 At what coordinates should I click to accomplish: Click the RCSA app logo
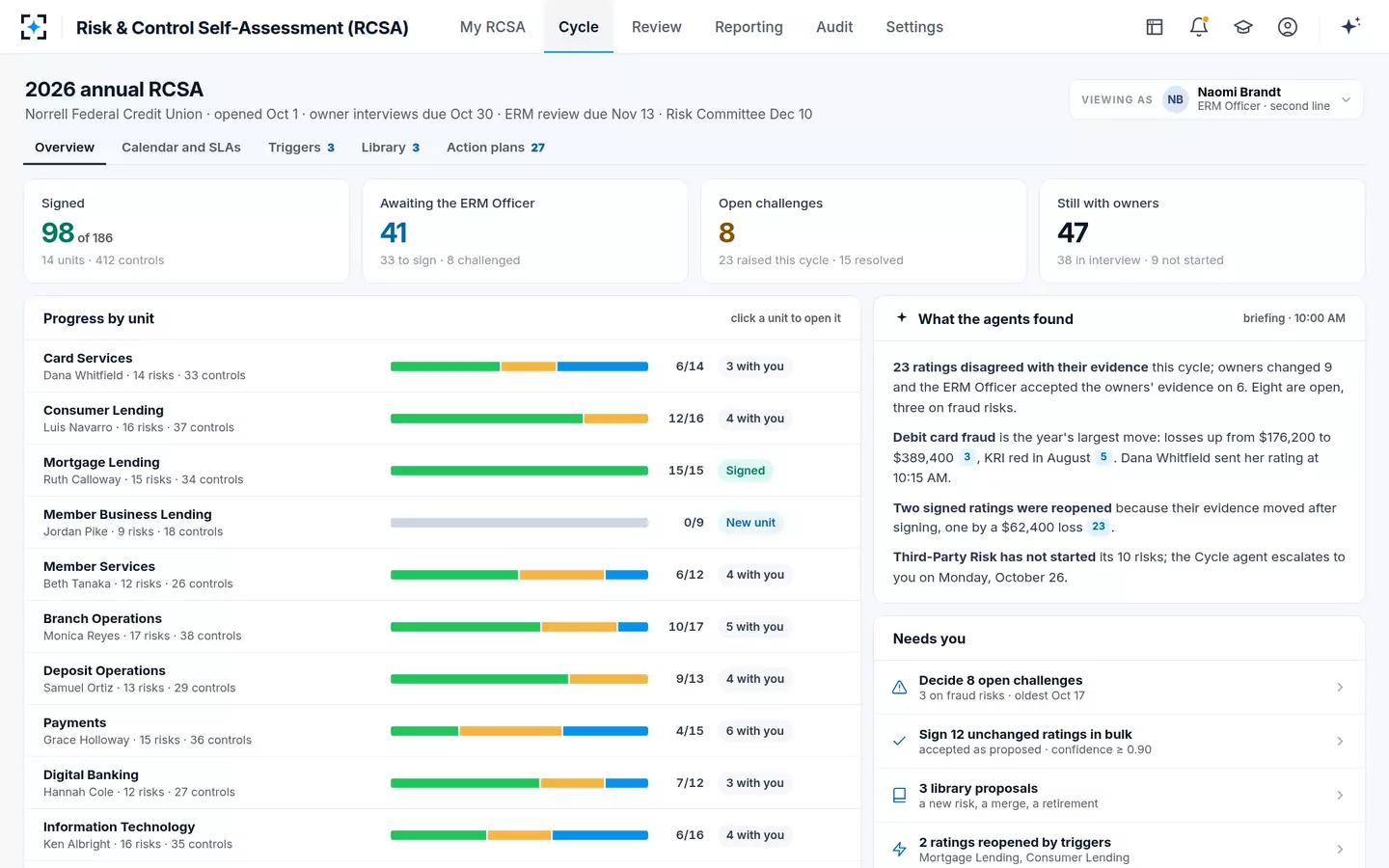[34, 27]
